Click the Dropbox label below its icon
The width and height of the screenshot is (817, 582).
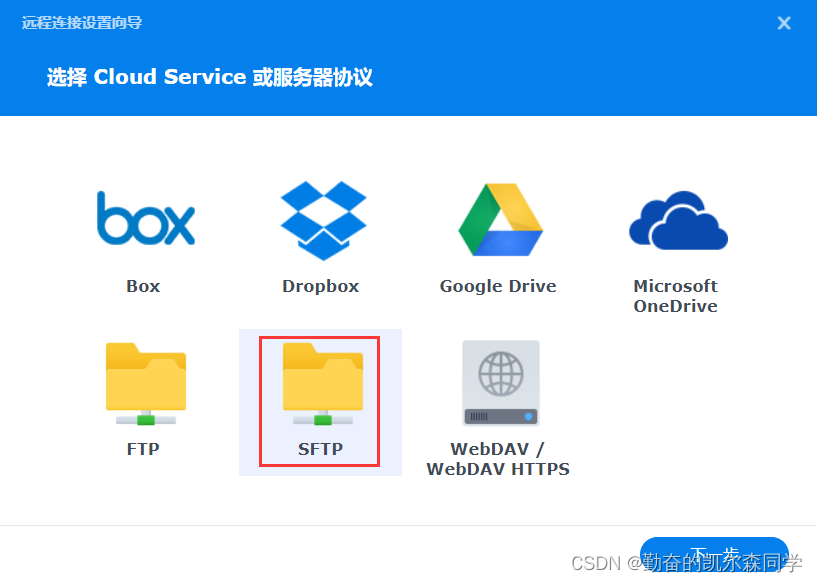[x=320, y=285]
